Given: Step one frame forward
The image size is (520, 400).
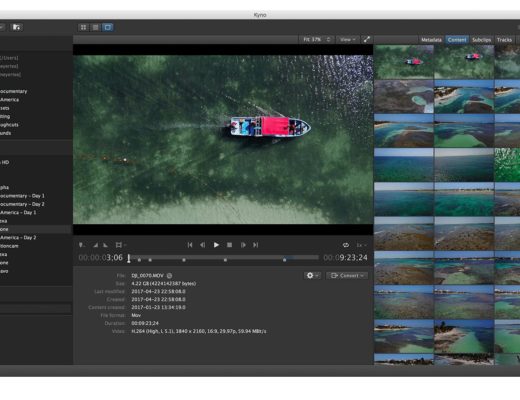Looking at the screenshot, I should (x=243, y=245).
